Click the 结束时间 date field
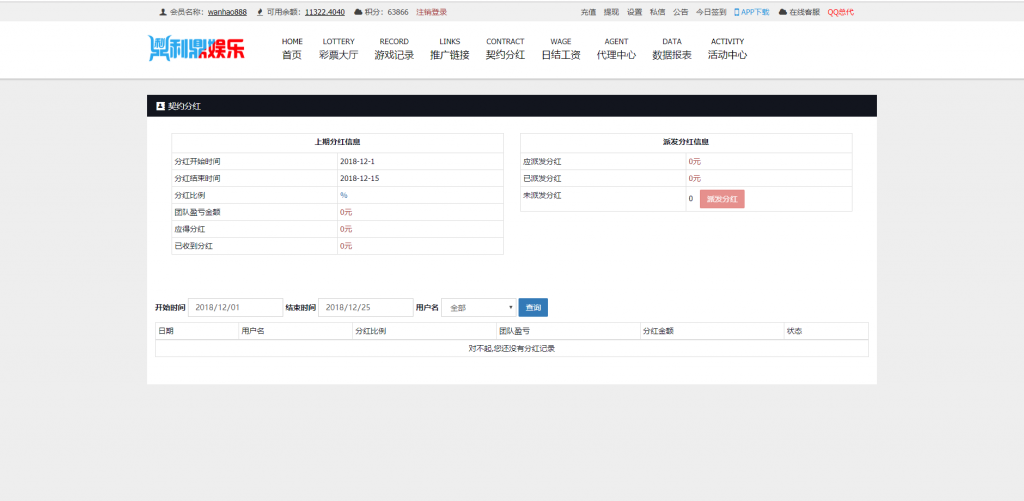 coord(365,308)
